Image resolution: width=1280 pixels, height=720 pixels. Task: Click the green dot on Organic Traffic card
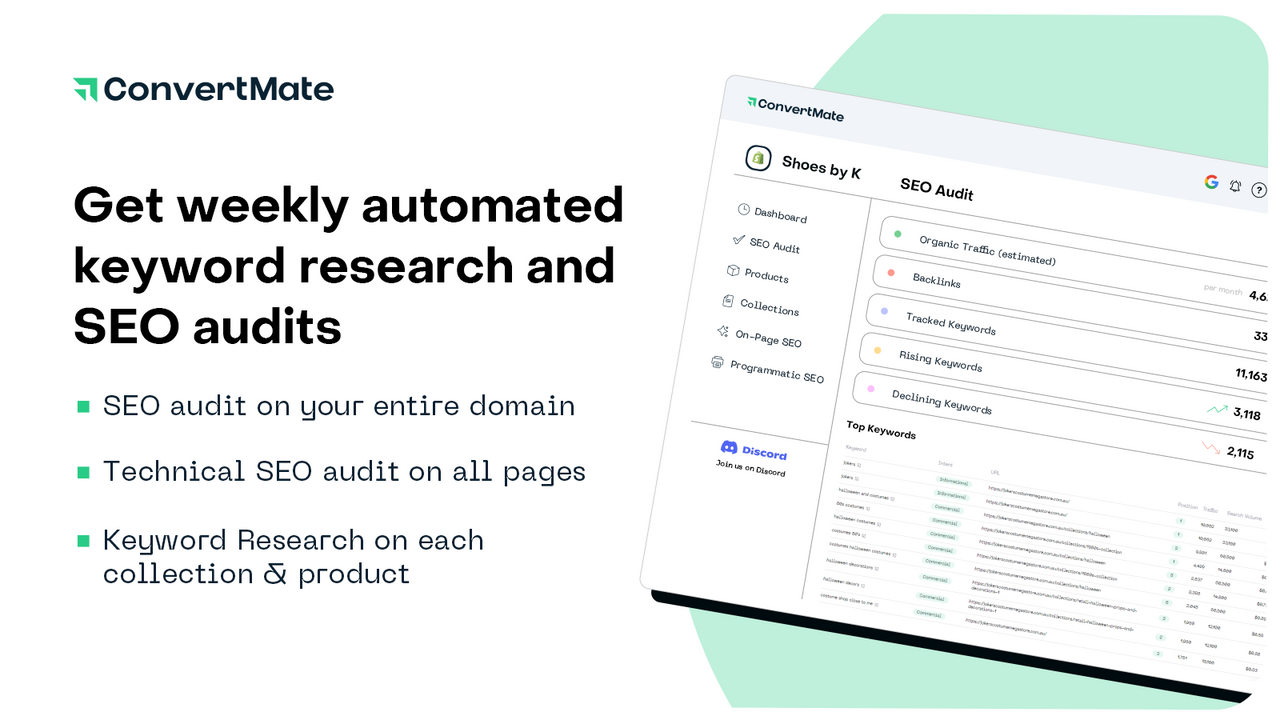(x=897, y=235)
